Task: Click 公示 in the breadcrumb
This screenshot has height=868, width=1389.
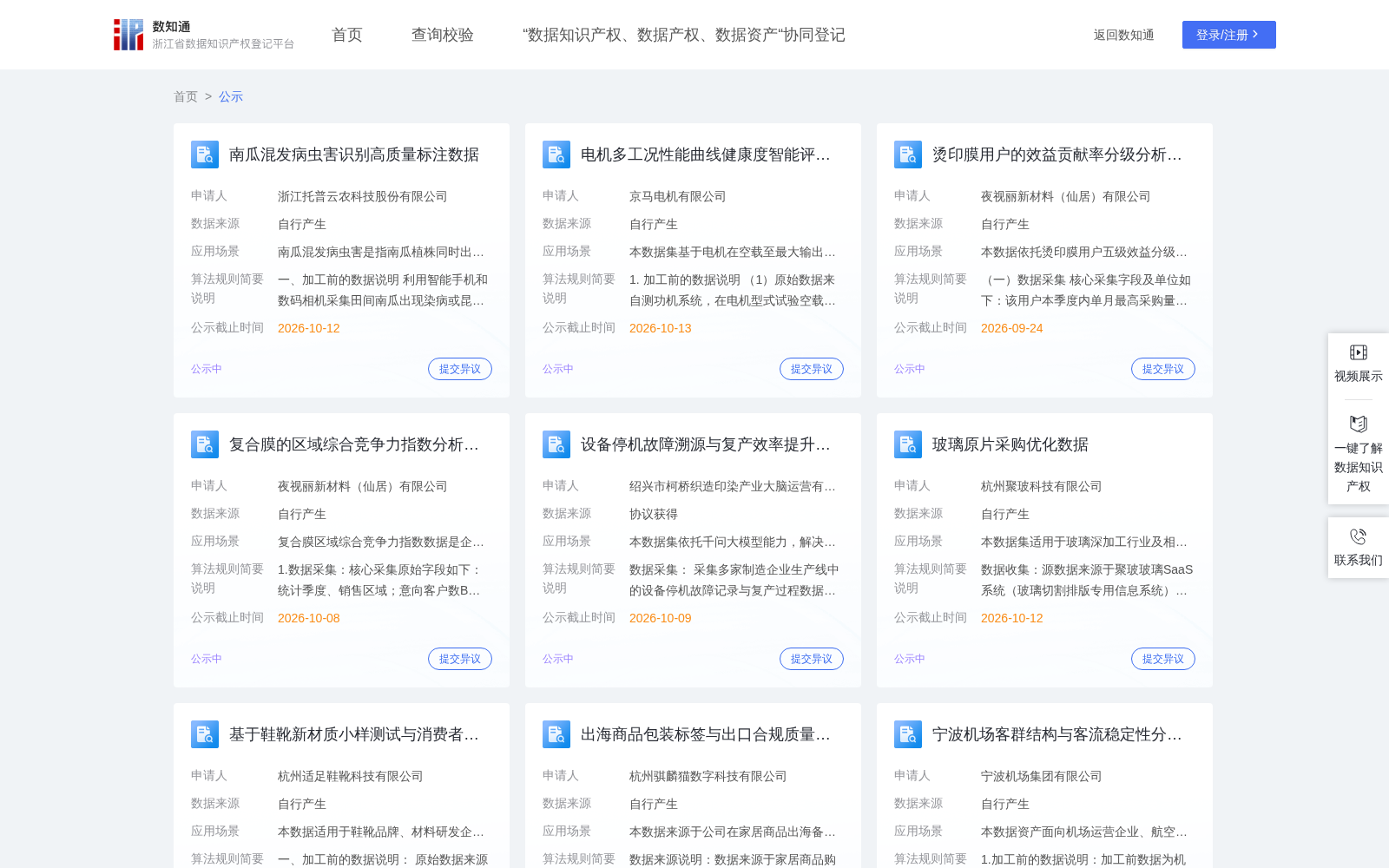Action: 231,96
